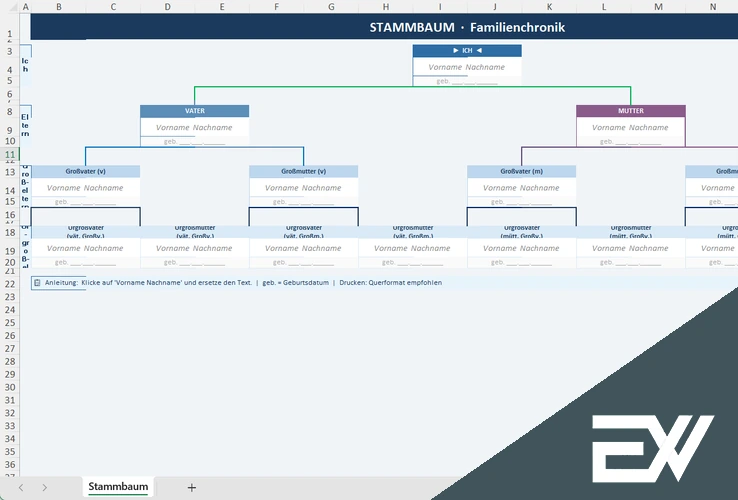The image size is (738, 500).
Task: Select column header D
Action: [166, 7]
